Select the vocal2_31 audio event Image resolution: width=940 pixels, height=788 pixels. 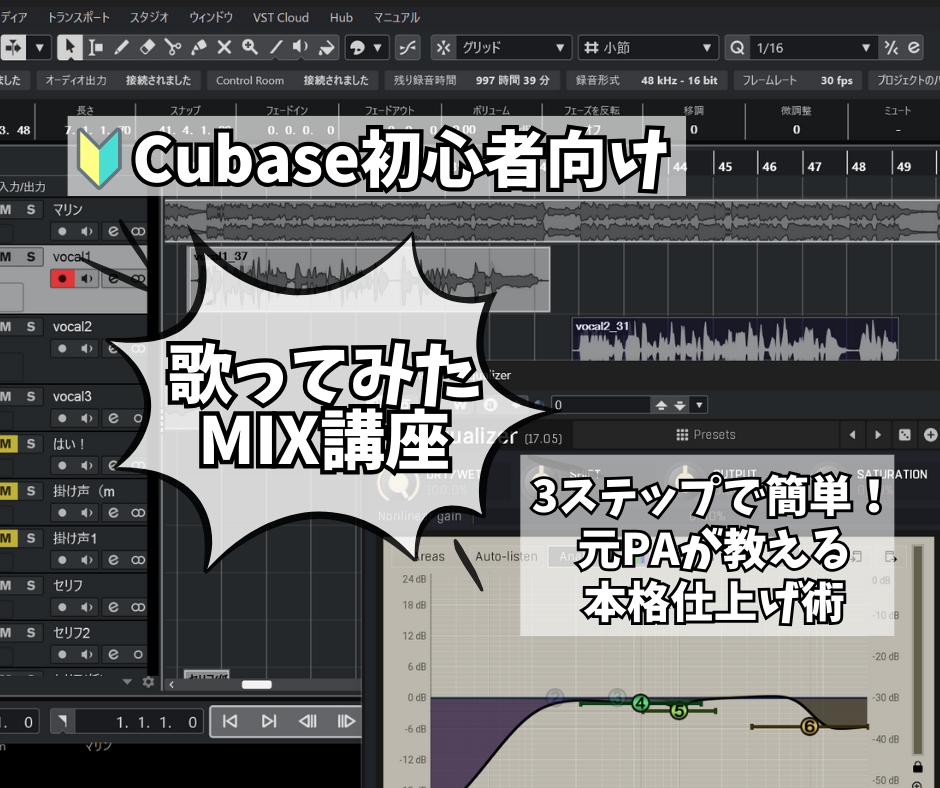[x=735, y=339]
